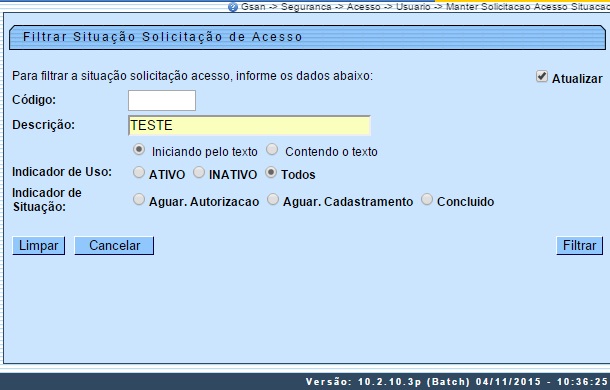Click the breadcrumb path Gsan -> Seguranca text
The height and width of the screenshot is (390, 610).
[x=286, y=7]
